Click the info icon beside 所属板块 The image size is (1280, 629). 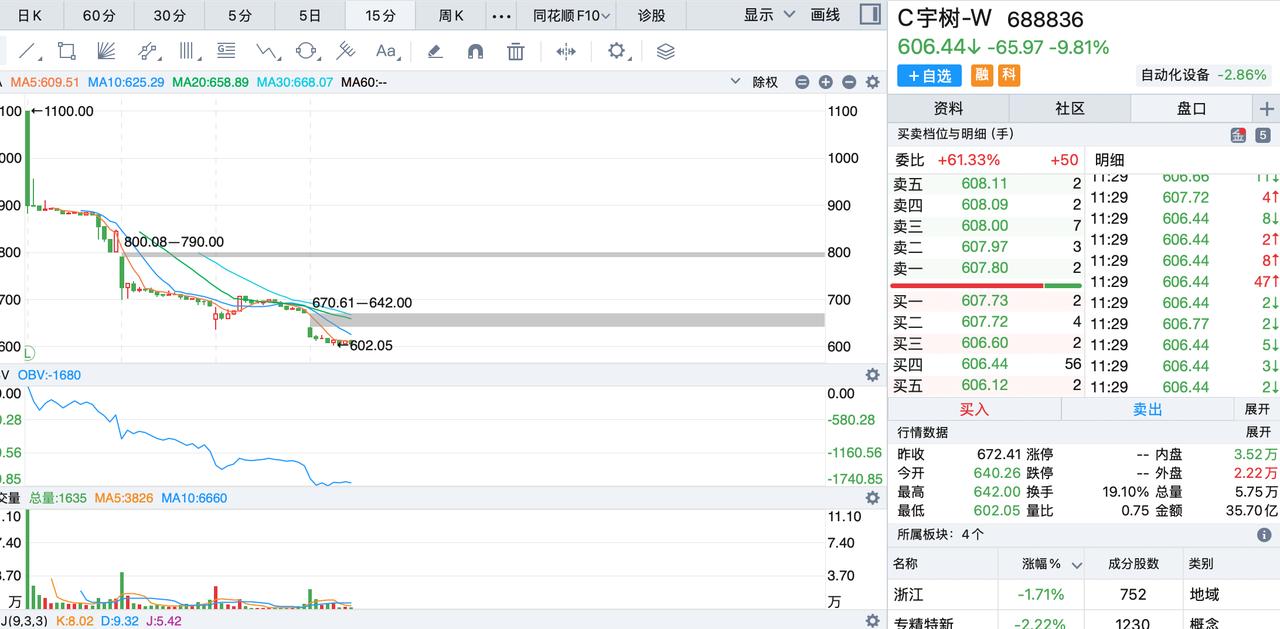(x=1264, y=535)
